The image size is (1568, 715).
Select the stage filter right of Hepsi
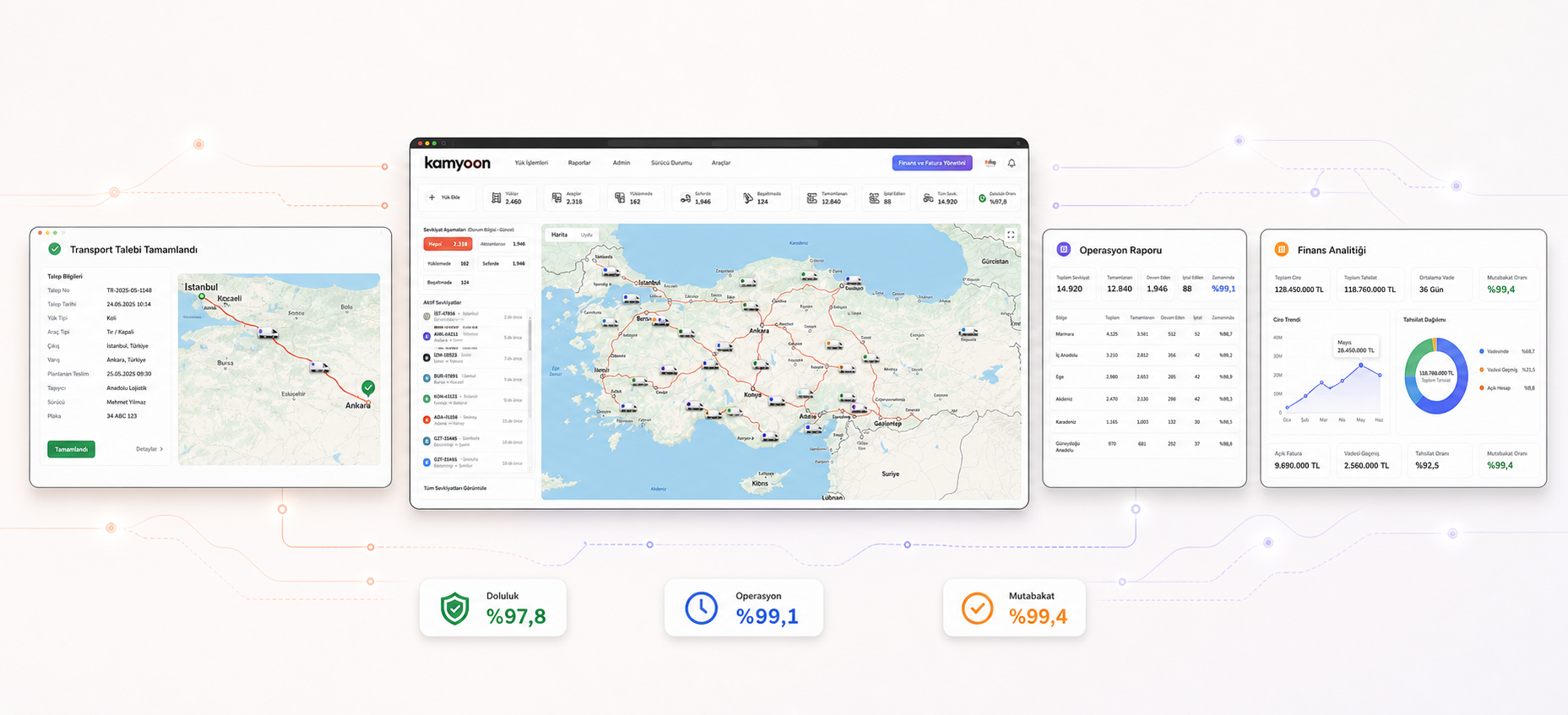[x=503, y=244]
